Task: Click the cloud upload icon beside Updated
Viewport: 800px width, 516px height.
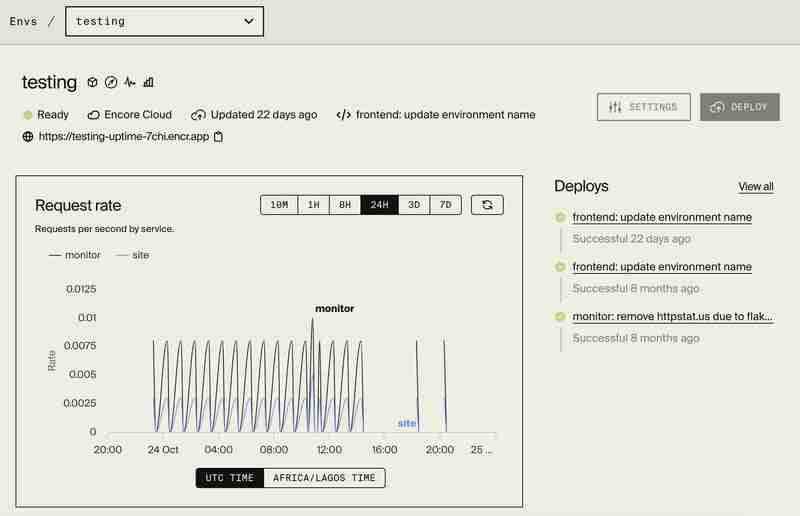Action: (198, 115)
